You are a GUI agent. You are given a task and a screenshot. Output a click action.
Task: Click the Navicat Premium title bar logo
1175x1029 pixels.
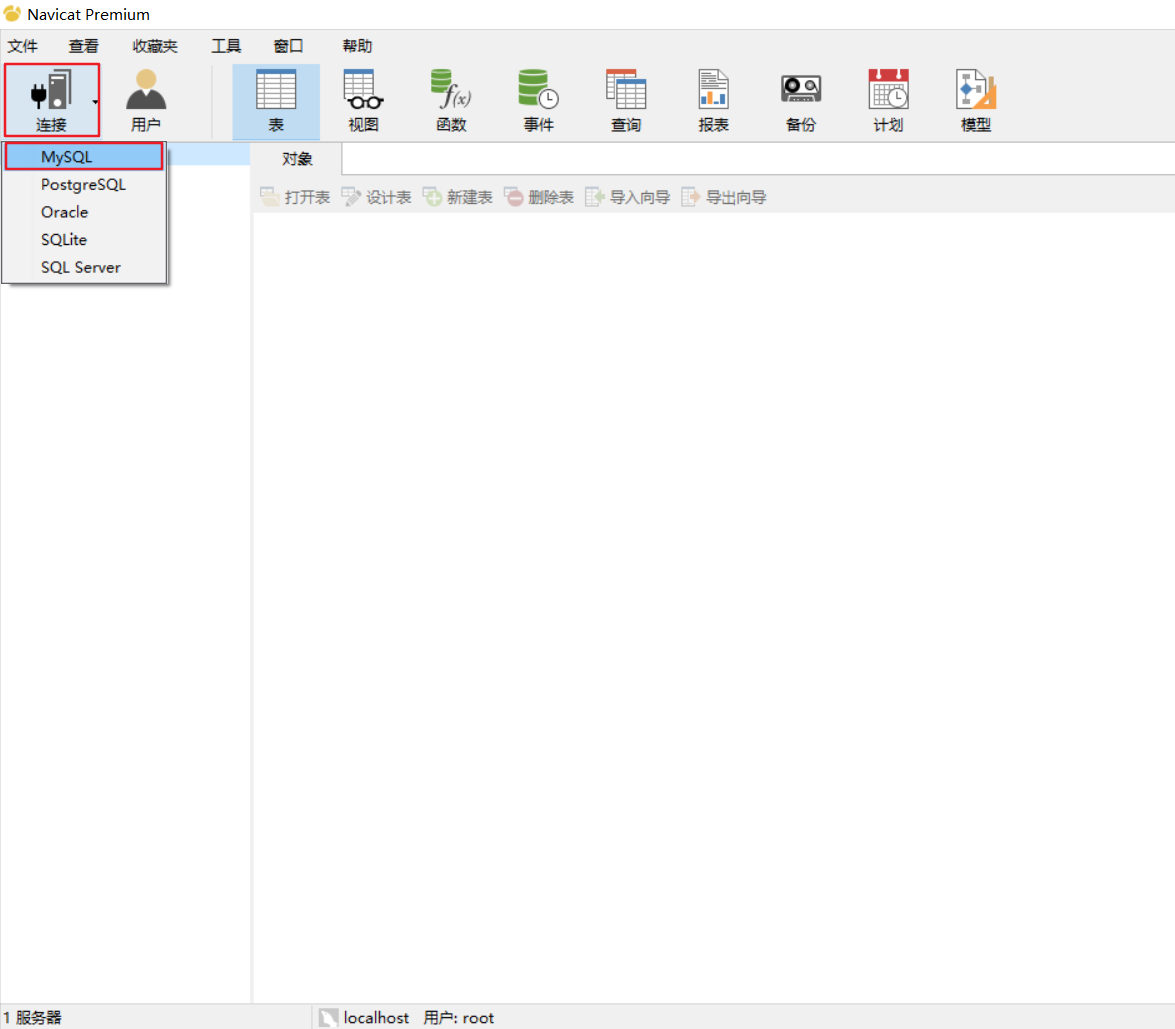point(12,13)
